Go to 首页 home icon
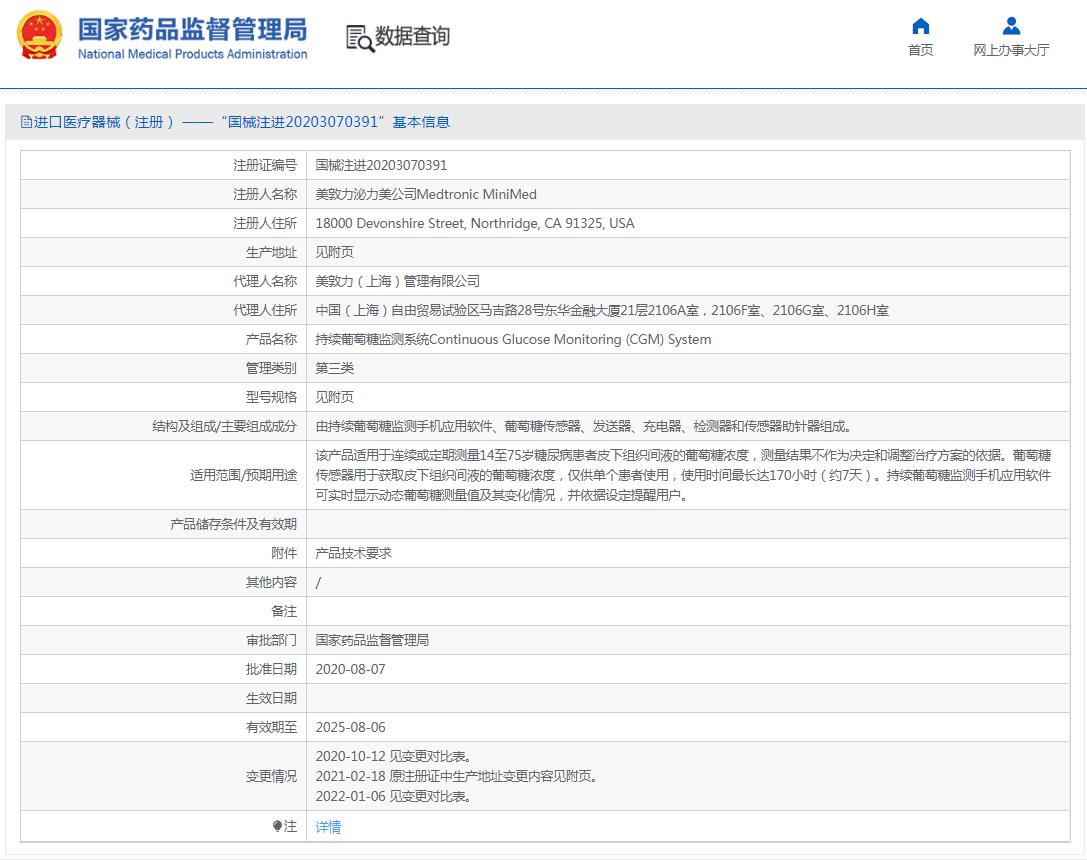1087x860 pixels. click(x=921, y=26)
